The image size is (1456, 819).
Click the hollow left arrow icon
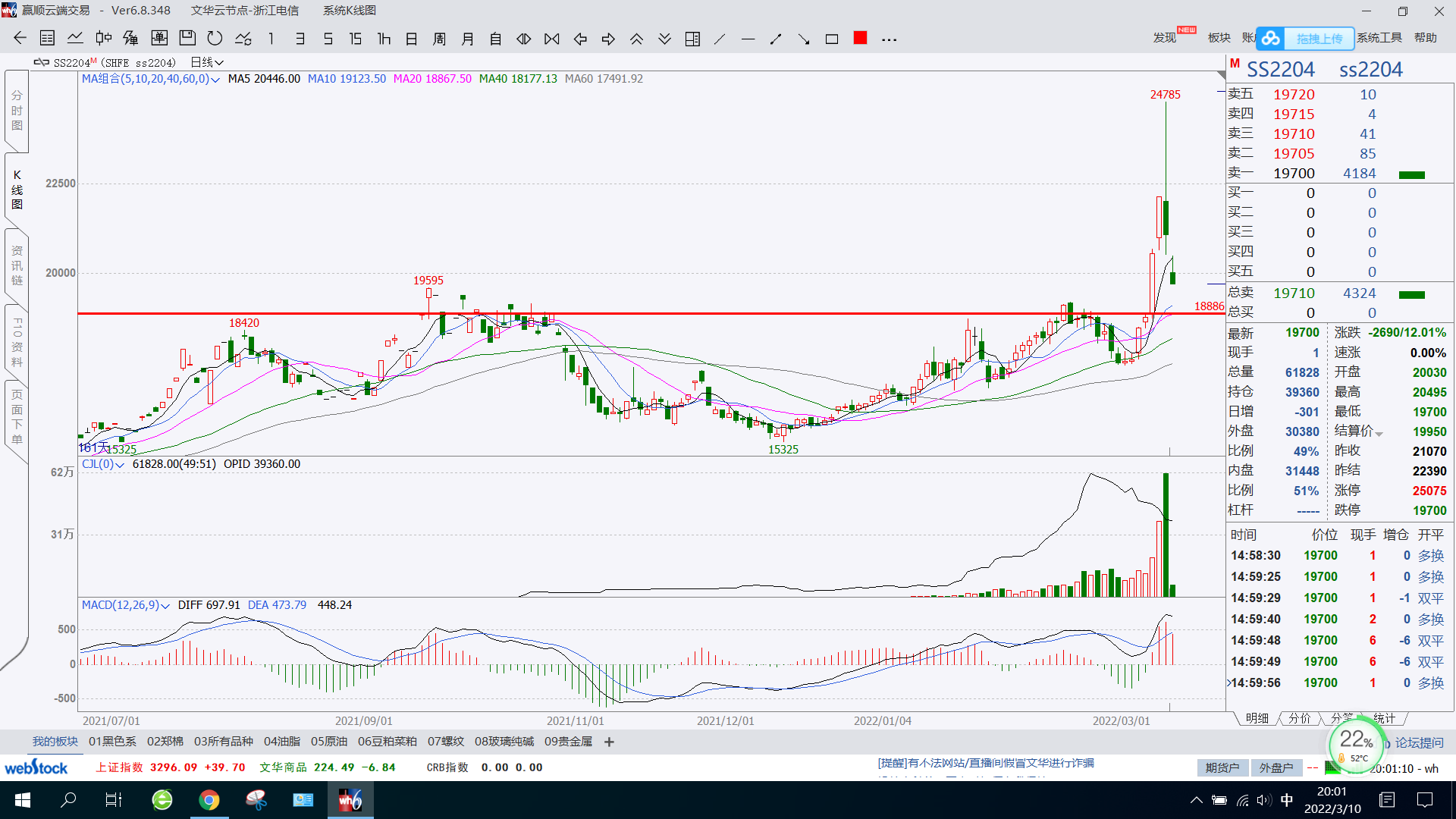[580, 39]
